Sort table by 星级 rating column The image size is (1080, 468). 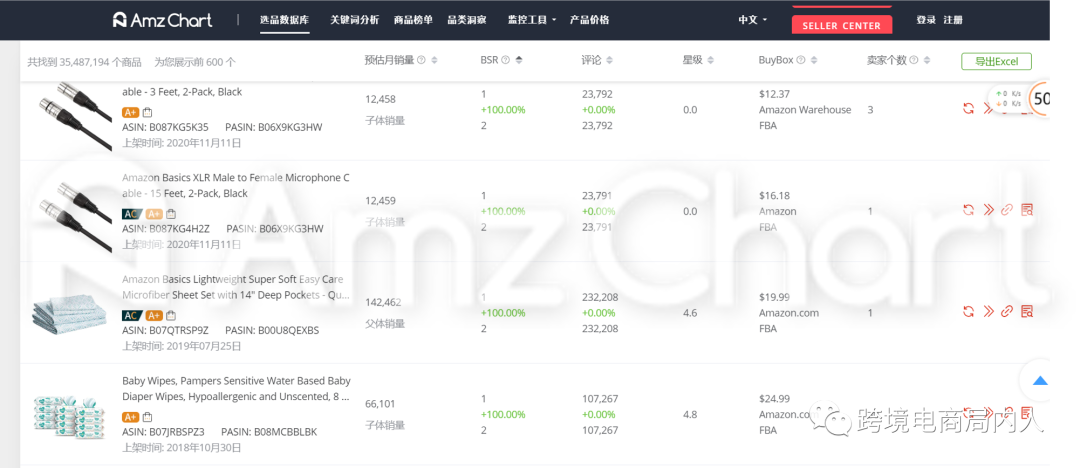pos(710,61)
